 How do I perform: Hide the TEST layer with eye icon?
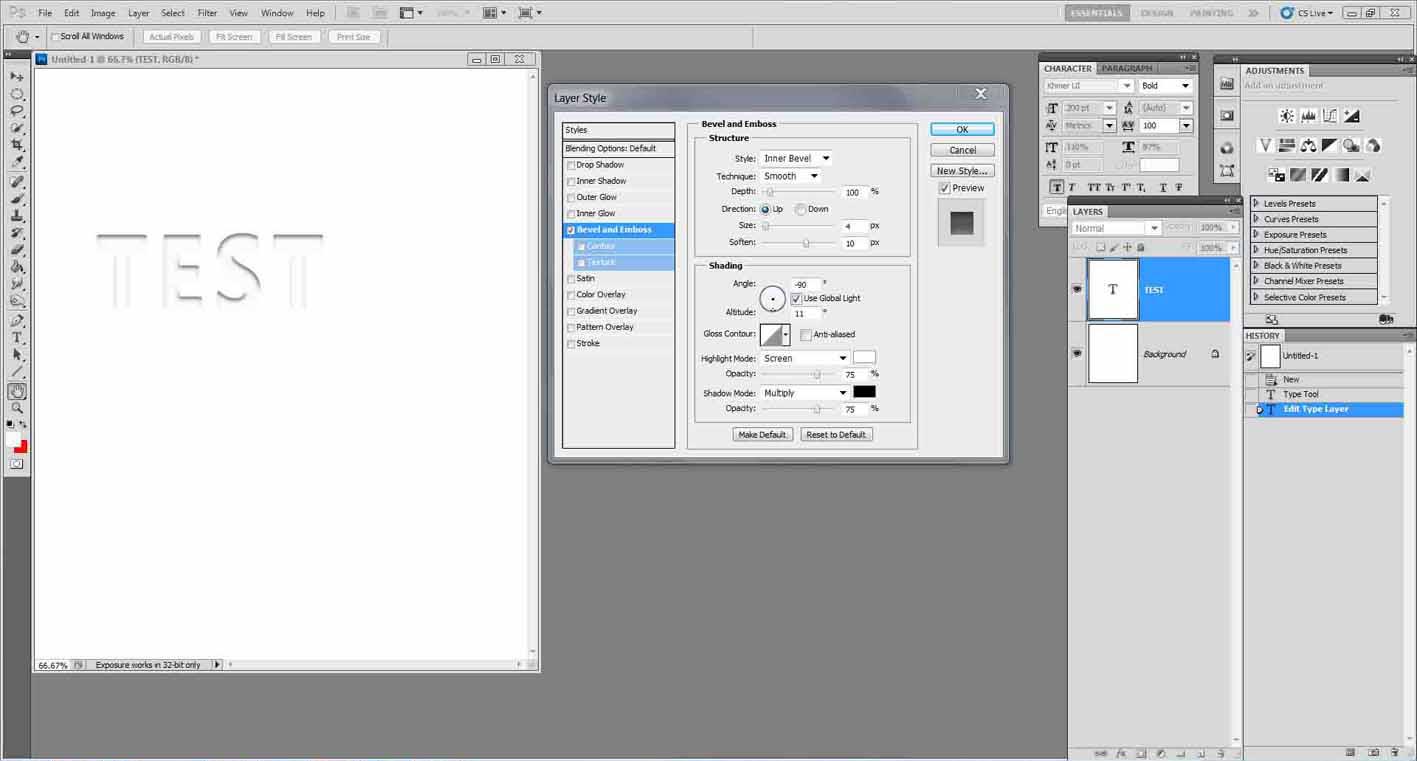tap(1077, 289)
